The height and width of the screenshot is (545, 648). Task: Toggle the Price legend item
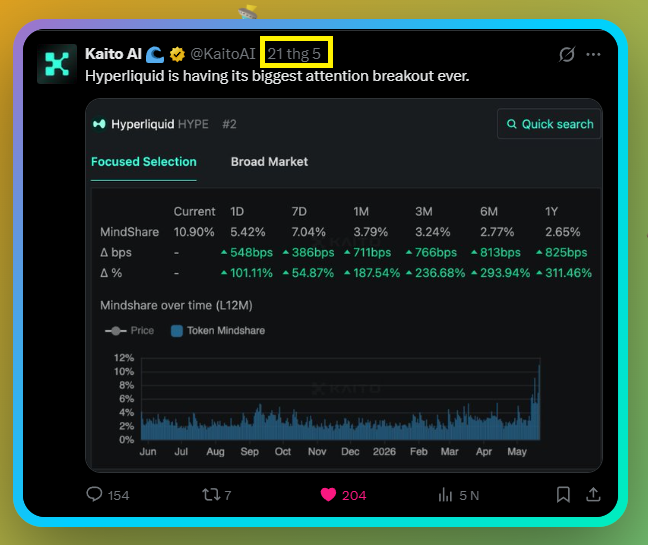tap(129, 331)
